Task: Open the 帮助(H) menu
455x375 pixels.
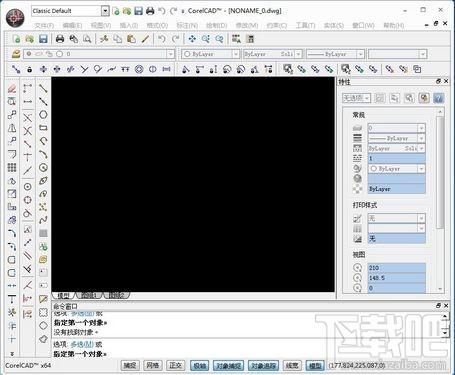Action: point(394,25)
